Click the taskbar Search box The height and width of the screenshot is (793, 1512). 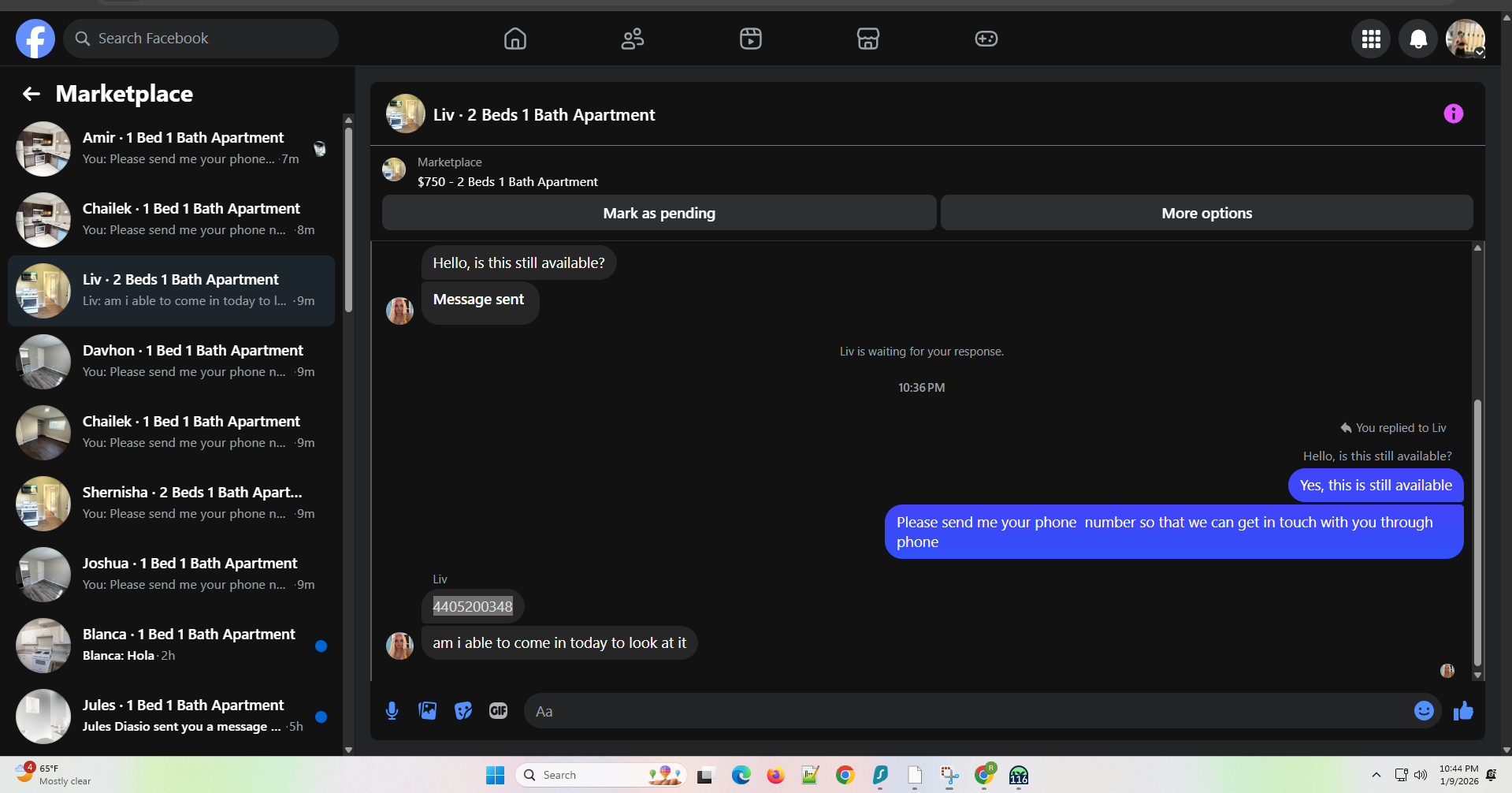pyautogui.click(x=601, y=776)
